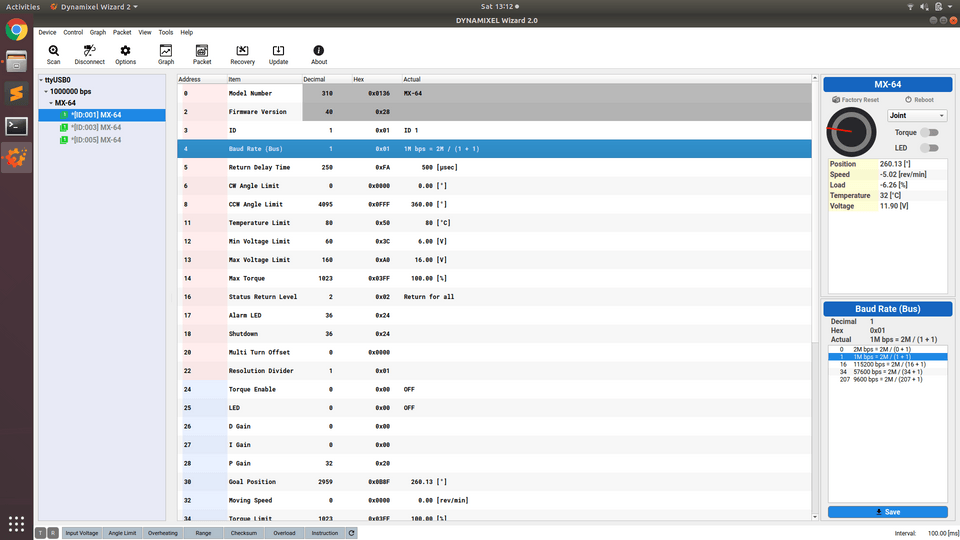Select 2M bps baud rate option

coord(888,349)
